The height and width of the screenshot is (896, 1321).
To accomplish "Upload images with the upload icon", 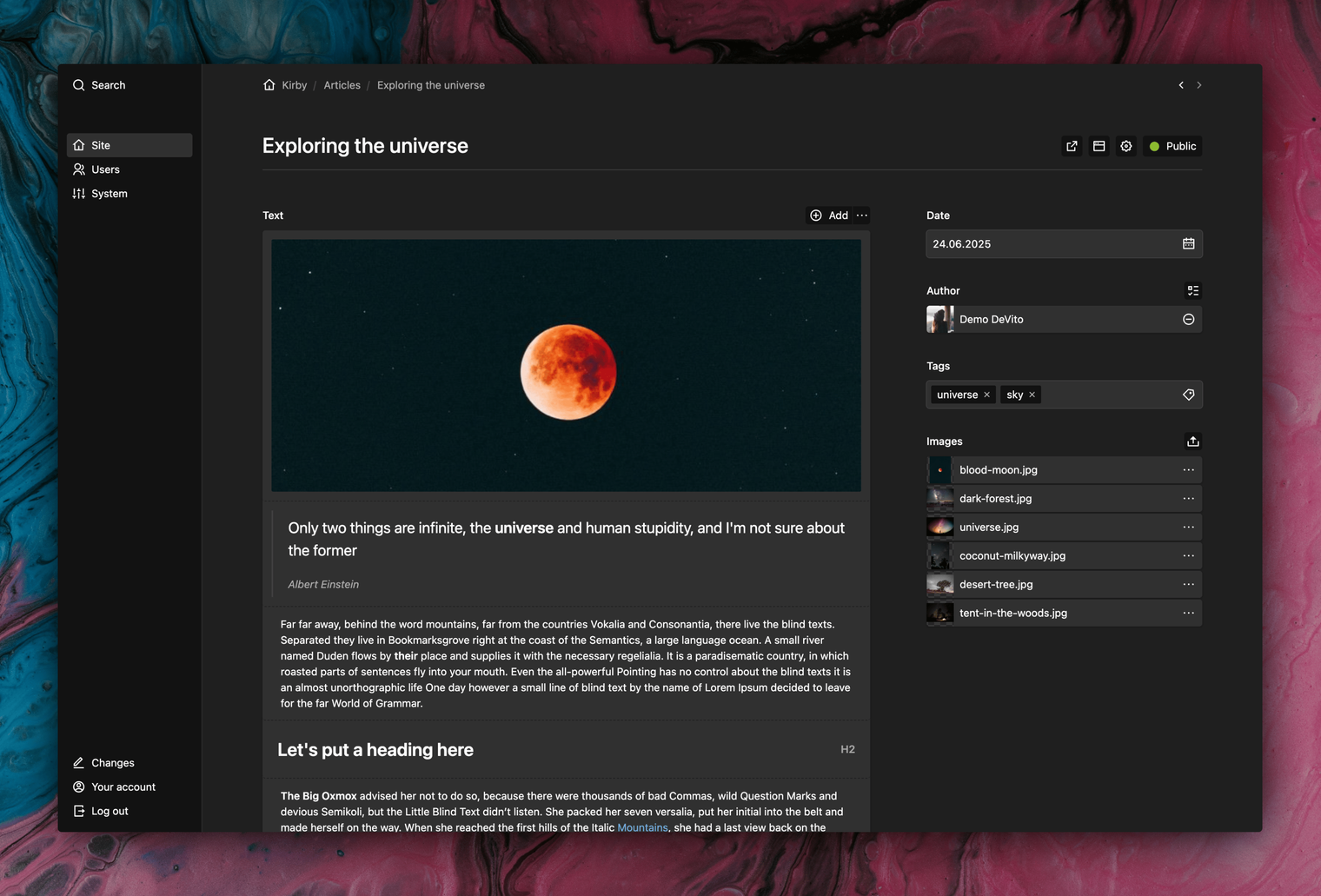I will click(x=1193, y=441).
